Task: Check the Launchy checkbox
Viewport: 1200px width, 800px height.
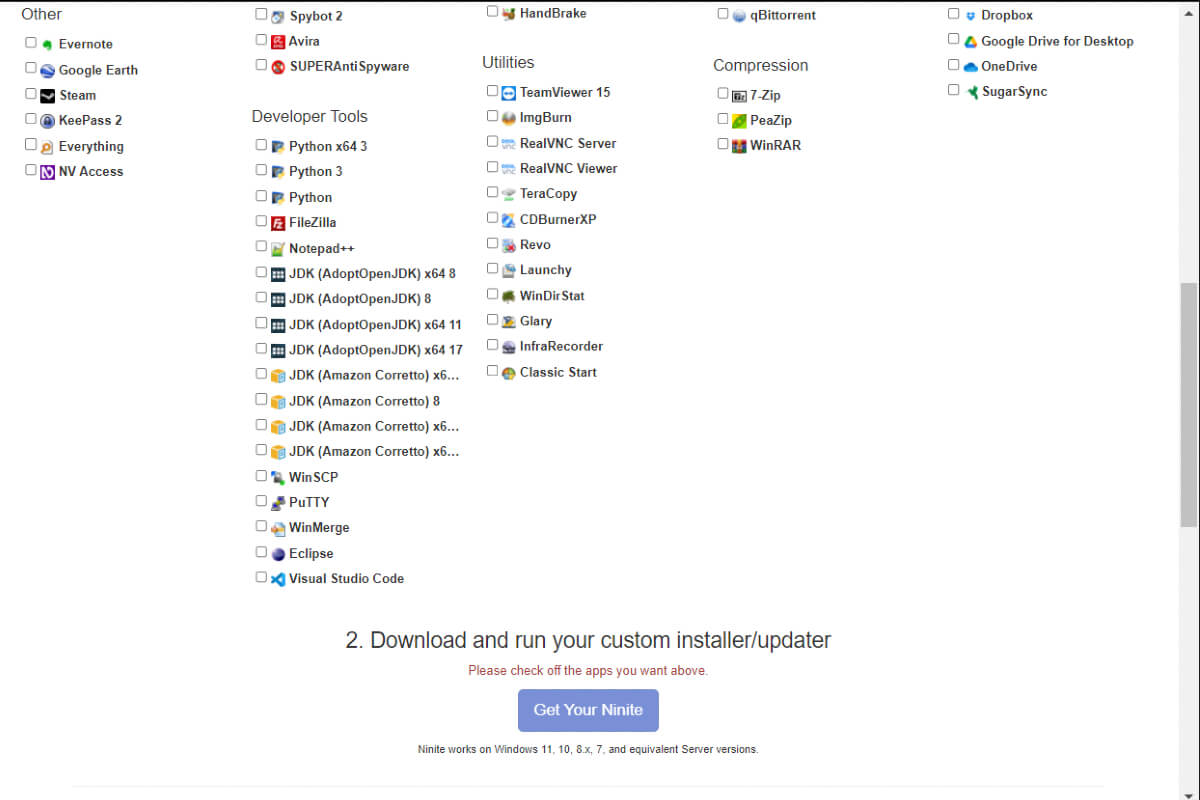Action: (492, 269)
